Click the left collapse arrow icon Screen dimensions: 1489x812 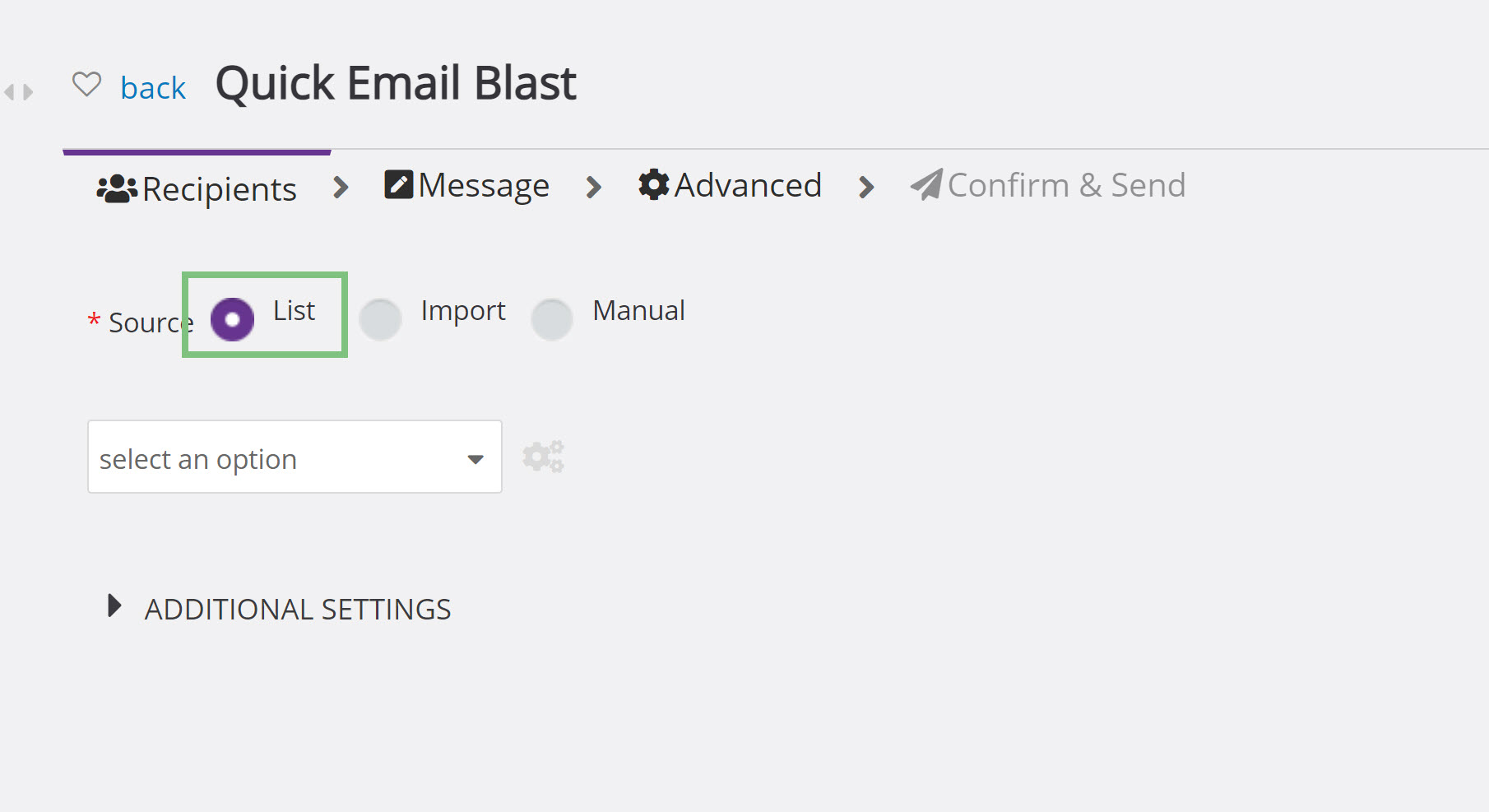point(10,92)
